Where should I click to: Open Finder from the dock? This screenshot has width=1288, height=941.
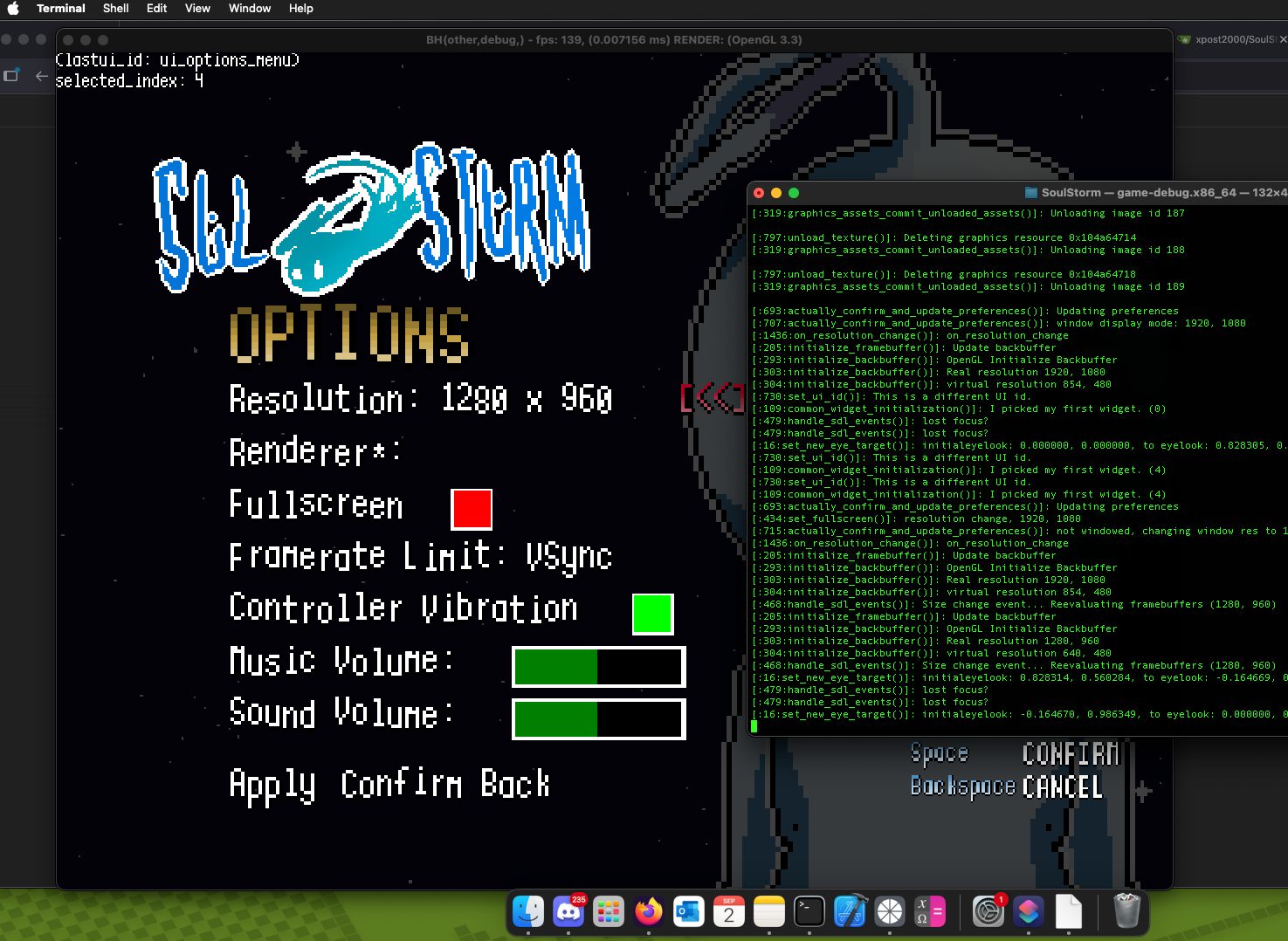pyautogui.click(x=528, y=912)
